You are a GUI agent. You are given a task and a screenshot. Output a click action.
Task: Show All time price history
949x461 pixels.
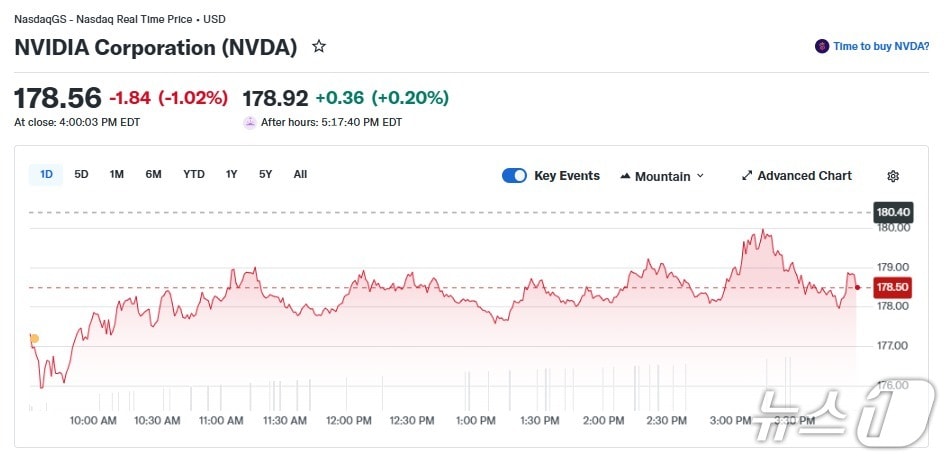[300, 175]
